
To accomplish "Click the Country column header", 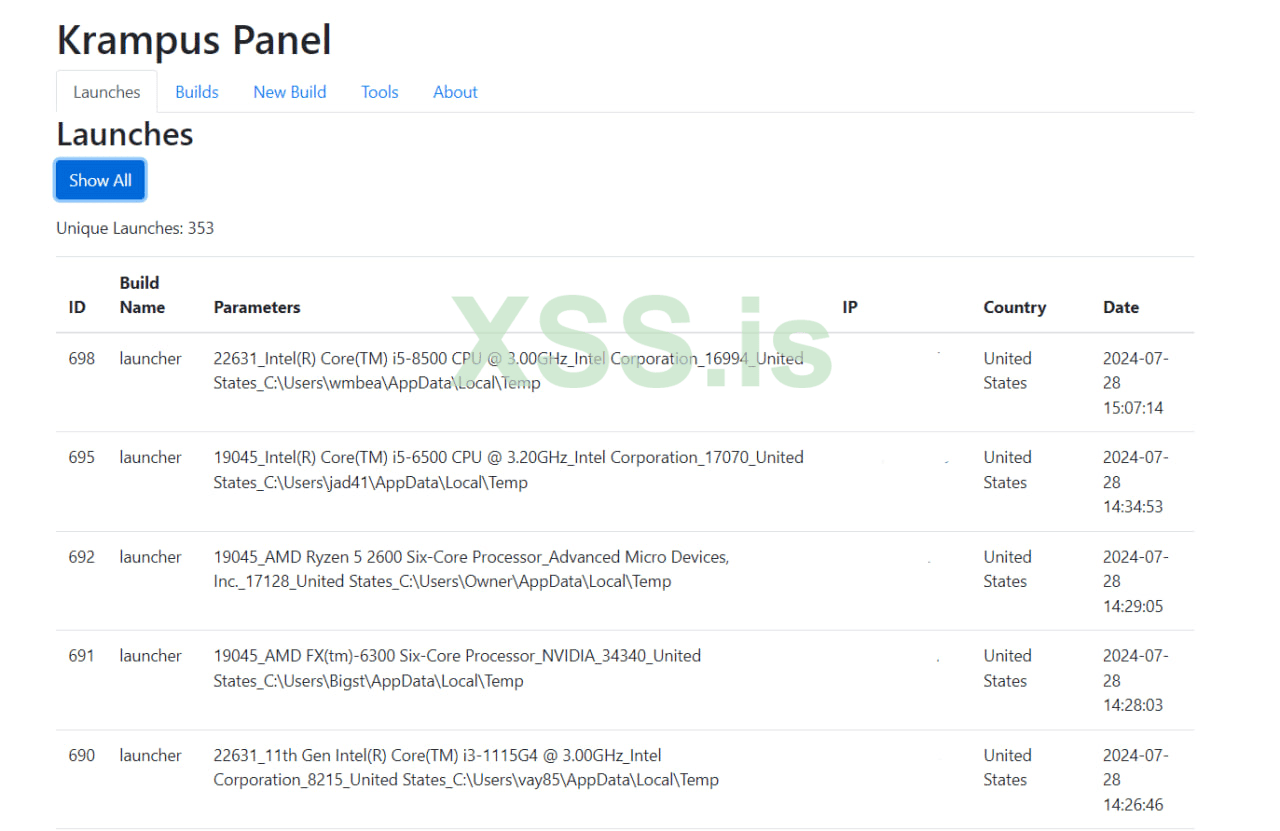I will (1014, 308).
